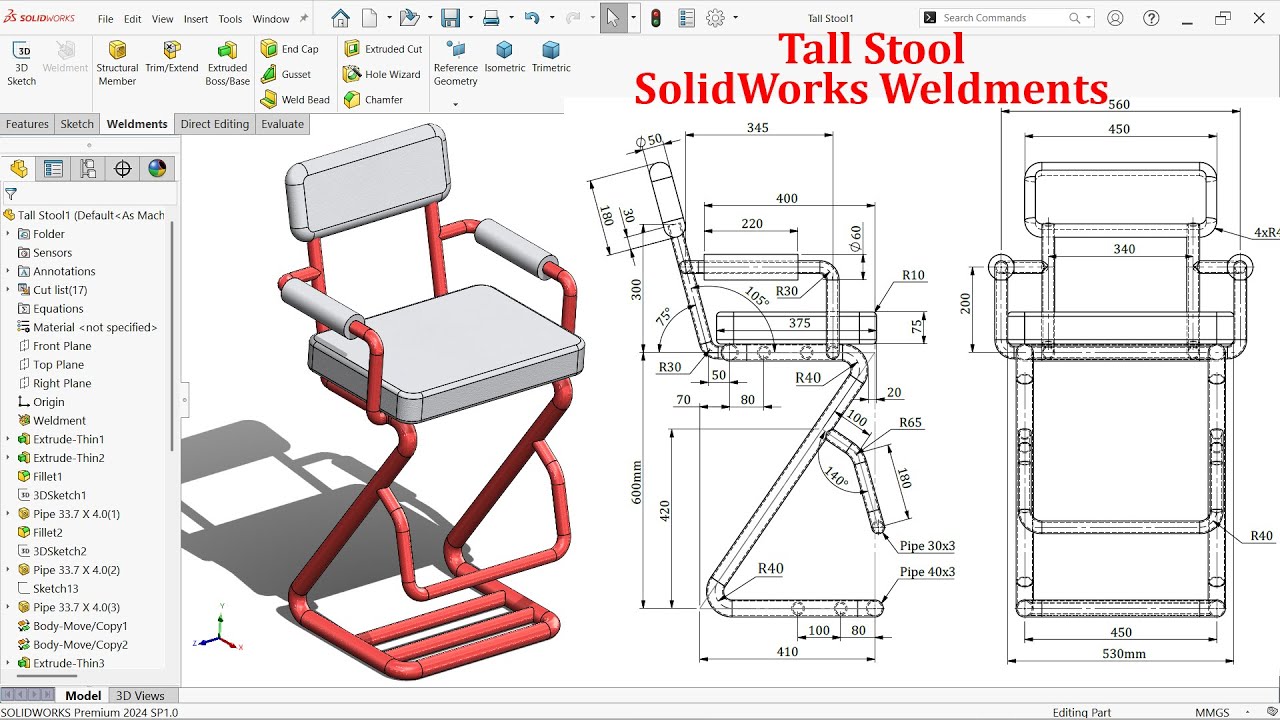Switch to the Features tab
1280x720 pixels.
click(x=27, y=124)
